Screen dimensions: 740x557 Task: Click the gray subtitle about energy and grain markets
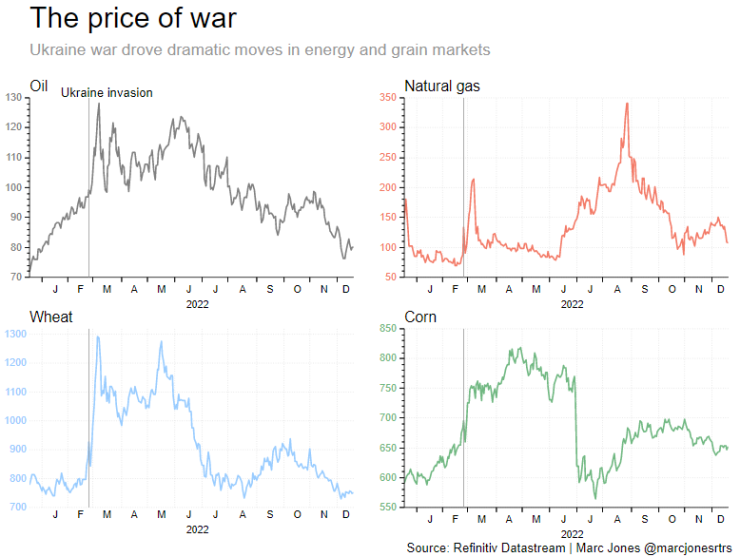260,50
